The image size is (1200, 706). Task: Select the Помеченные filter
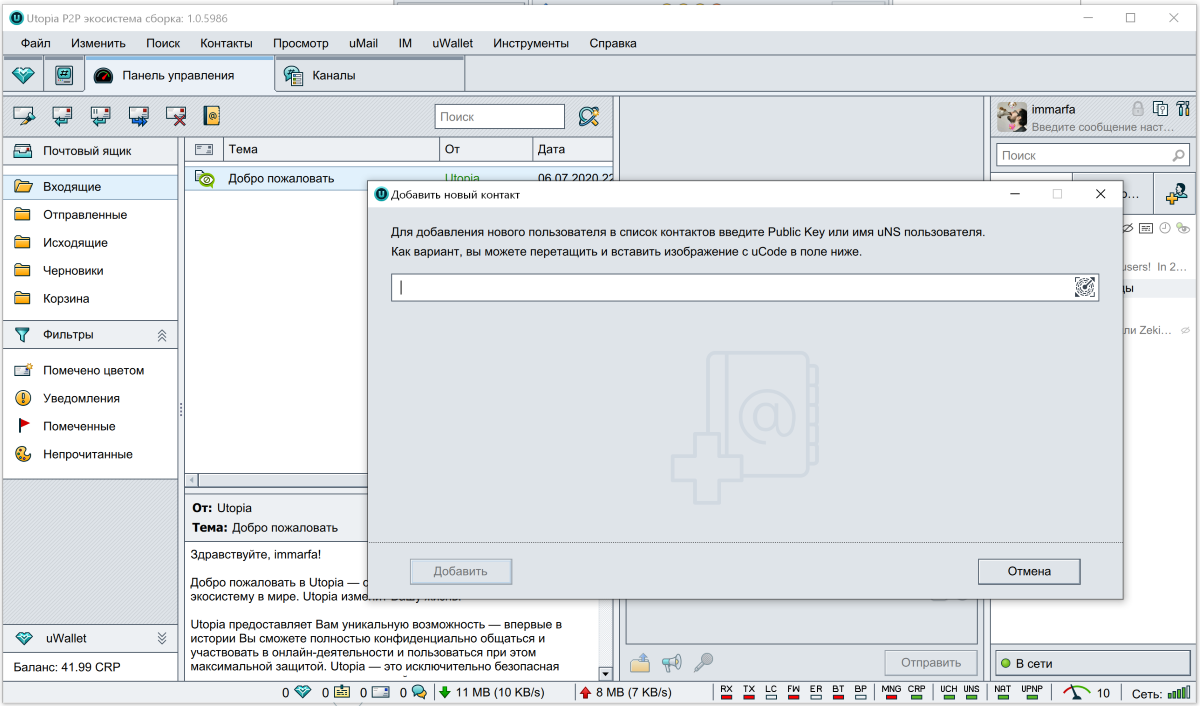click(x=90, y=426)
